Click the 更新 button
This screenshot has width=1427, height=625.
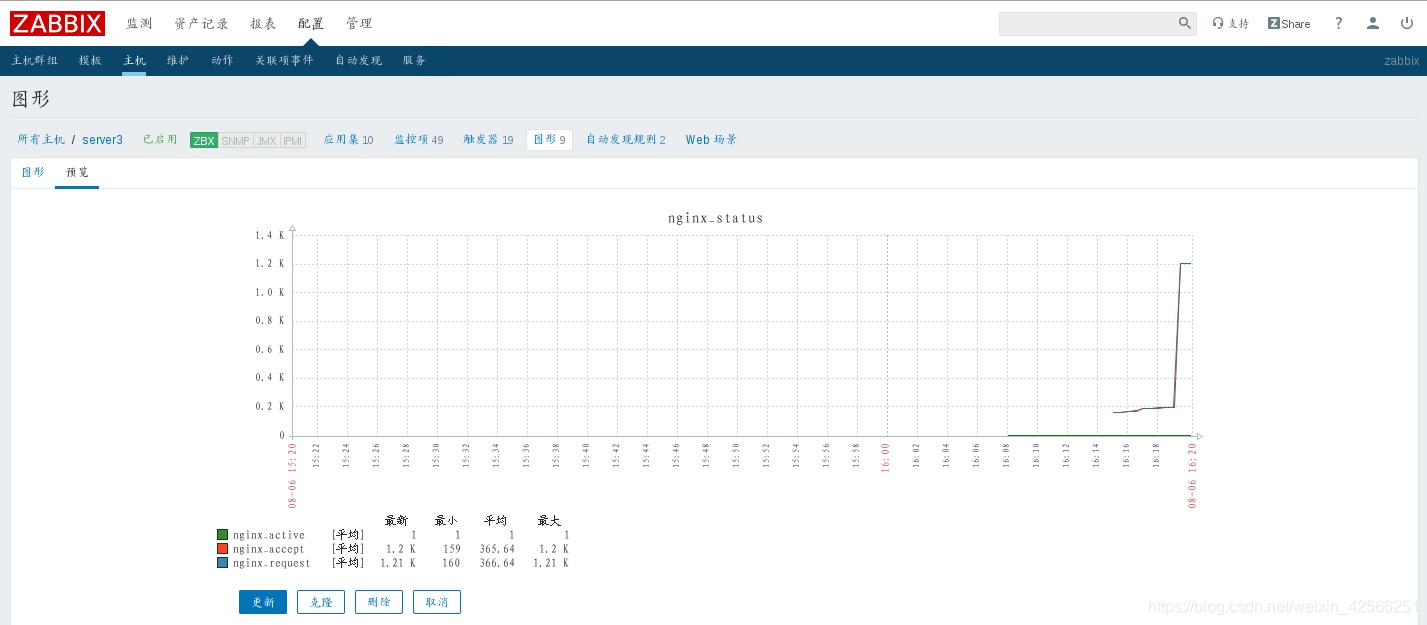point(263,602)
